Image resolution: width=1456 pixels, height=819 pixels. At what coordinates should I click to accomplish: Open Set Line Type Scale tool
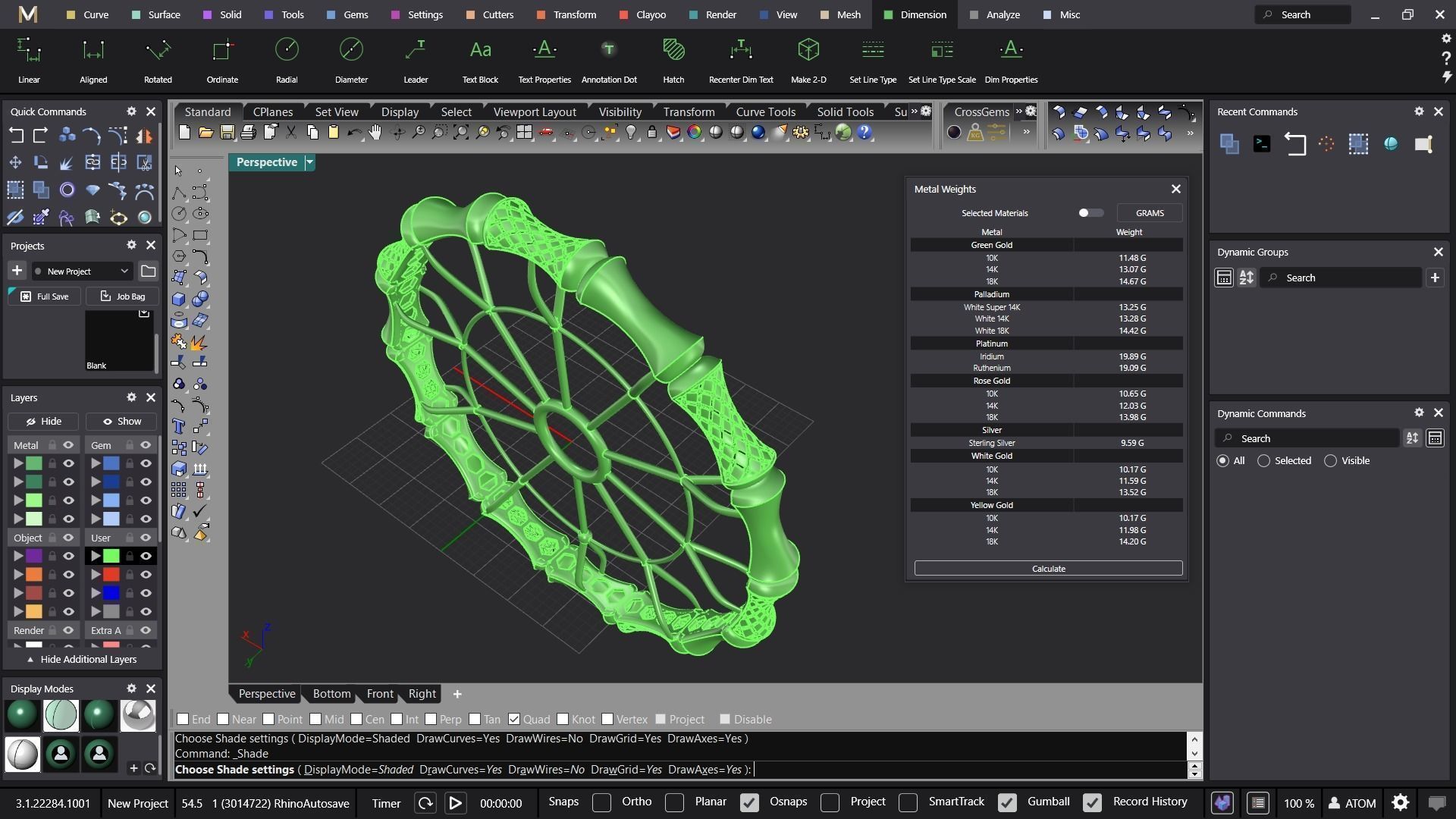pyautogui.click(x=942, y=59)
